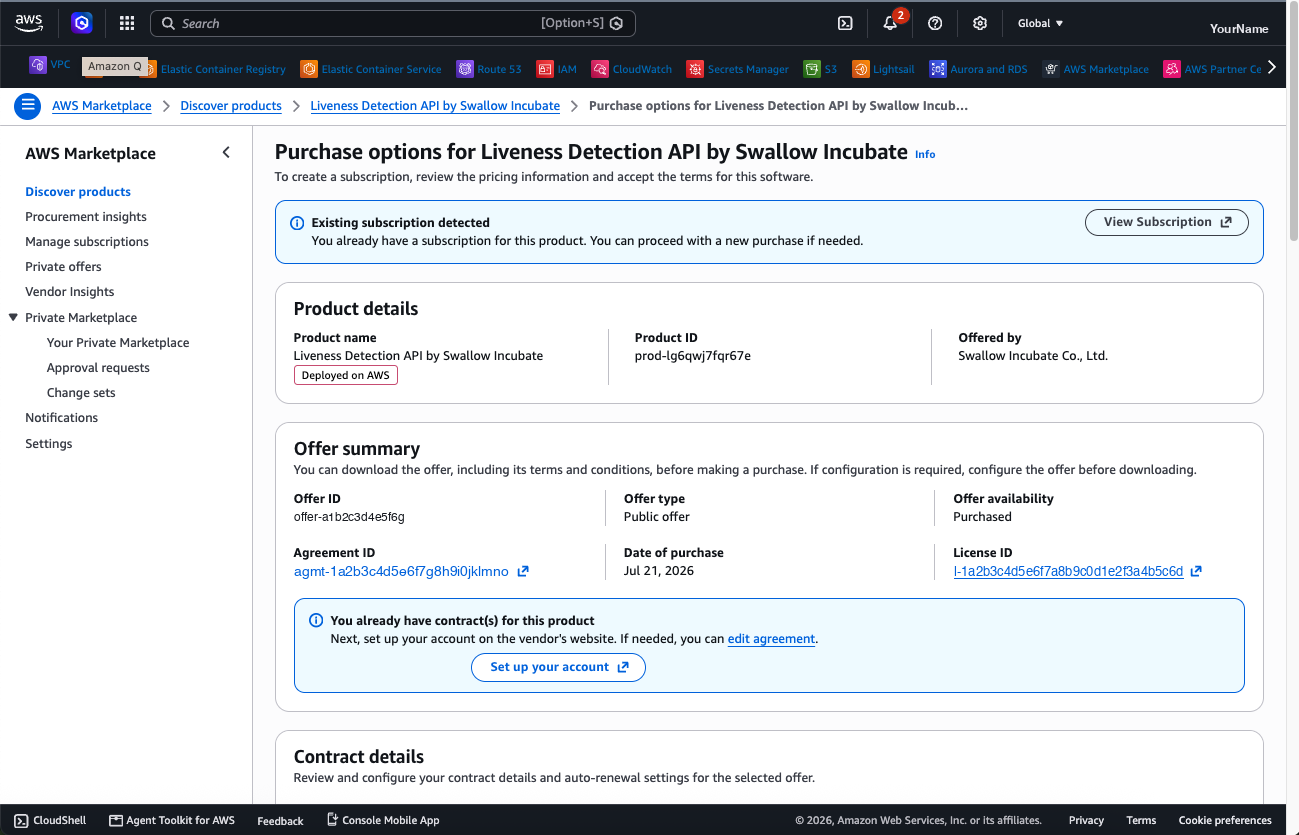Click the Elastic Container Service icon

309,69
